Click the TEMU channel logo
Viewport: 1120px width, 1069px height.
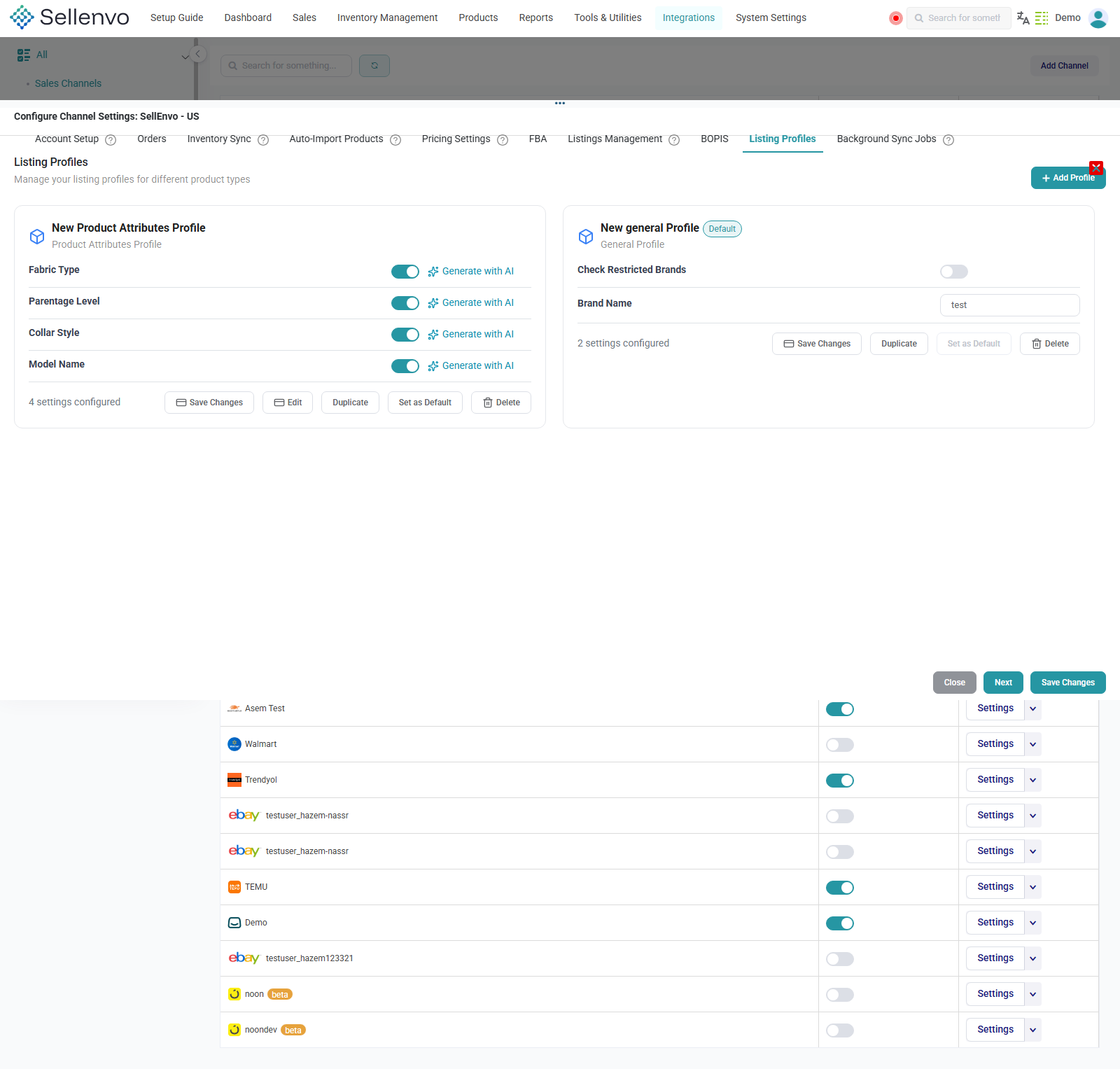[234, 887]
